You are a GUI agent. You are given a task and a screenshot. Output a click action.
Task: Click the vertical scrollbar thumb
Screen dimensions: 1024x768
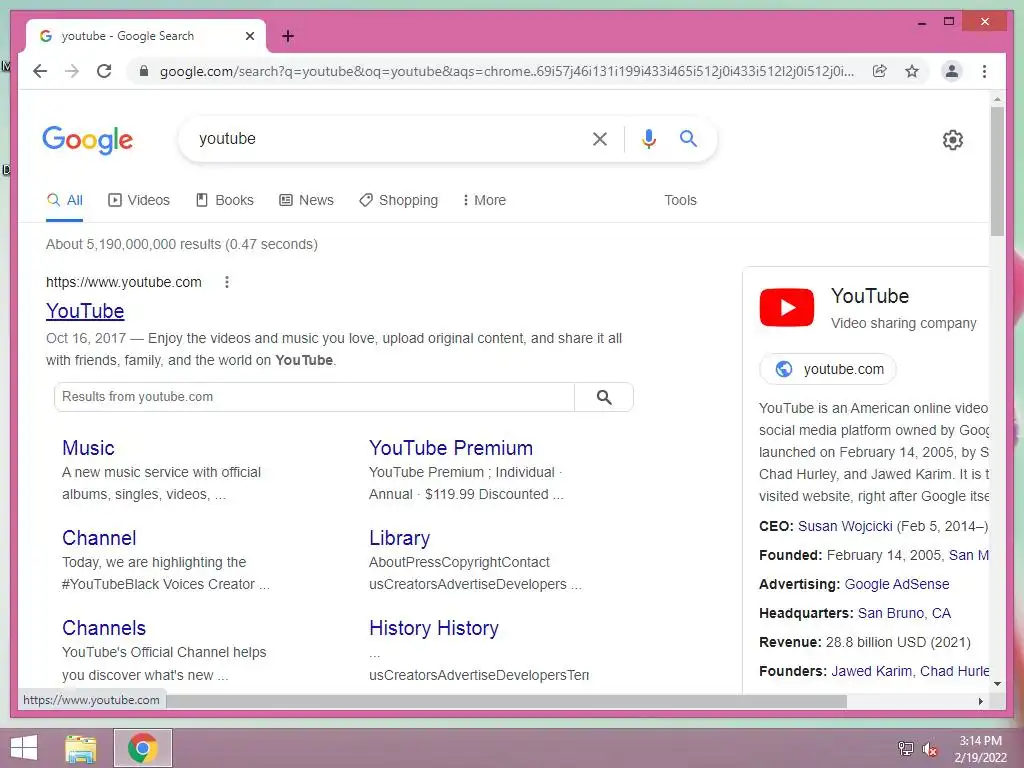pos(997,171)
